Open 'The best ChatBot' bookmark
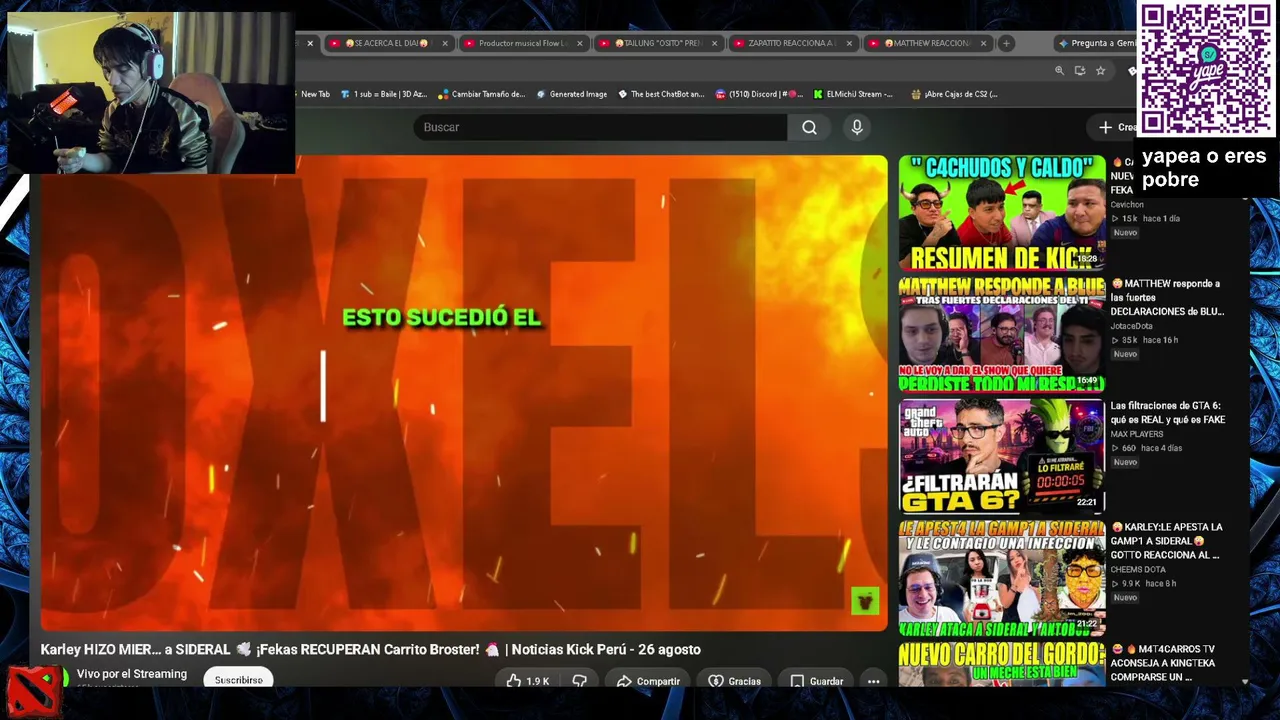The image size is (1280, 720). 661,94
